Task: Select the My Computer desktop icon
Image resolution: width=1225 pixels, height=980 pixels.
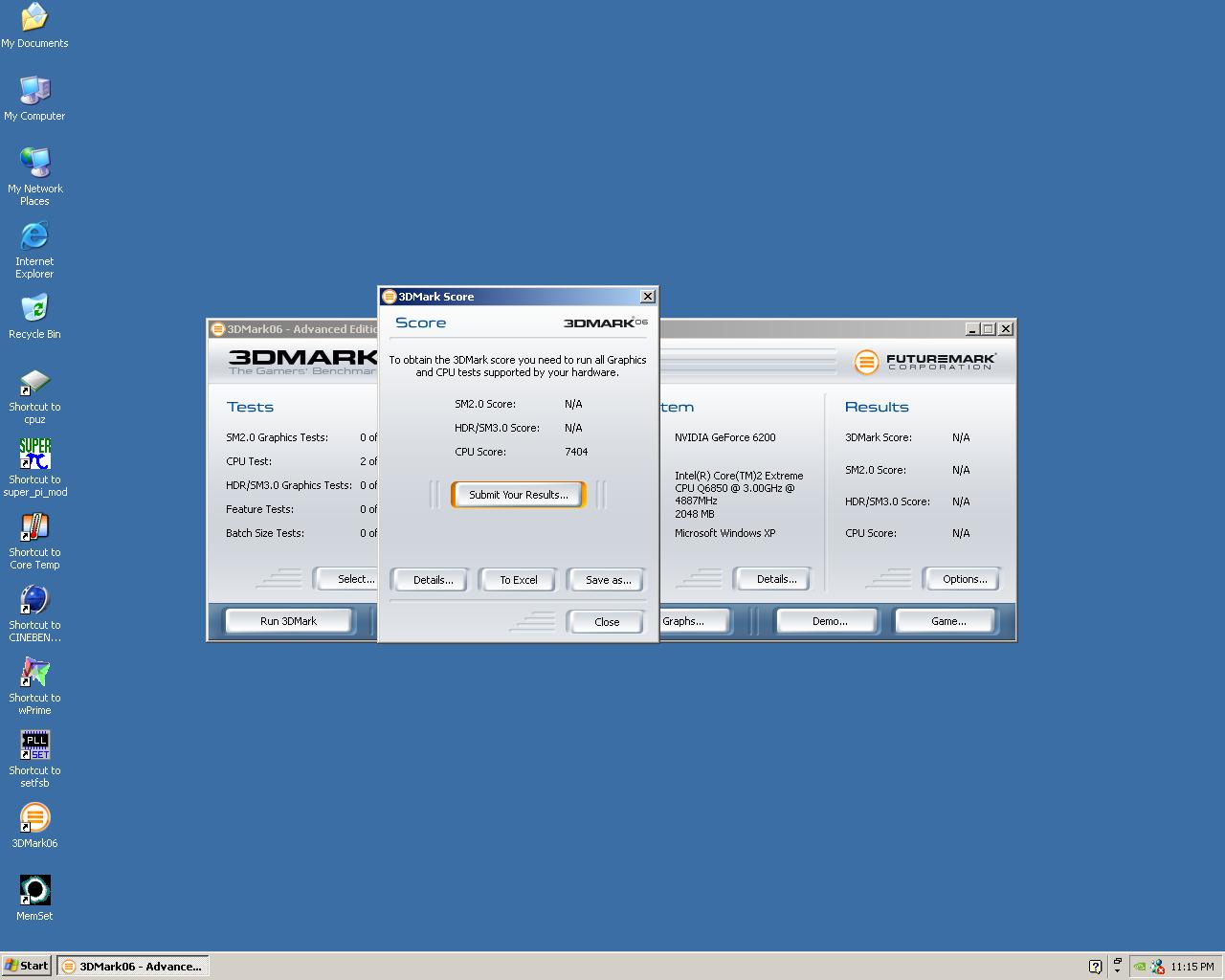Action: (x=34, y=98)
